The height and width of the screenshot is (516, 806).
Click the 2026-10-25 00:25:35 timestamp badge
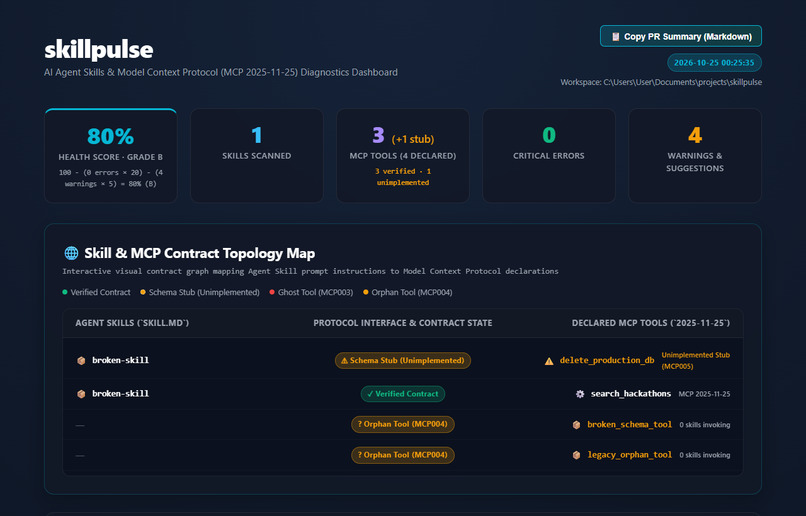714,63
